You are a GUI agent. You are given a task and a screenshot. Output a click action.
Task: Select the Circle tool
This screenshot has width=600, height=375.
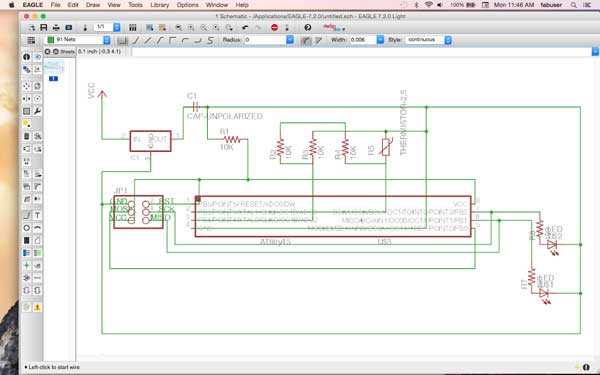(x=26, y=228)
